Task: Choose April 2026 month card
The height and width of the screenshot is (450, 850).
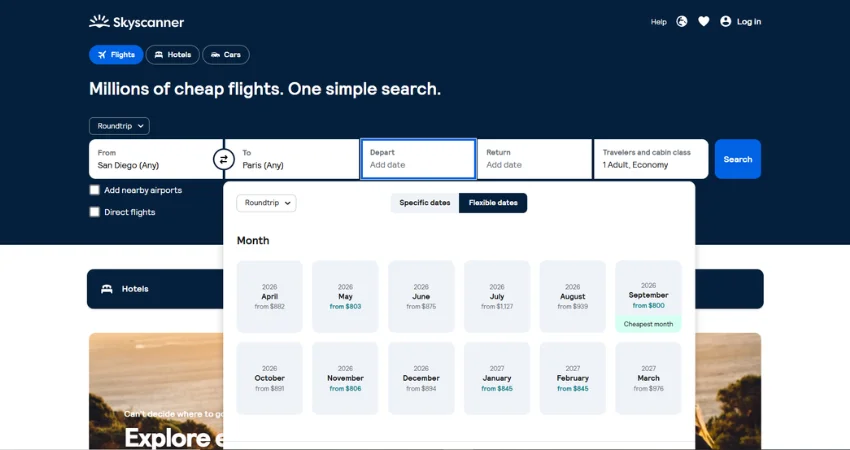Action: [x=269, y=297]
